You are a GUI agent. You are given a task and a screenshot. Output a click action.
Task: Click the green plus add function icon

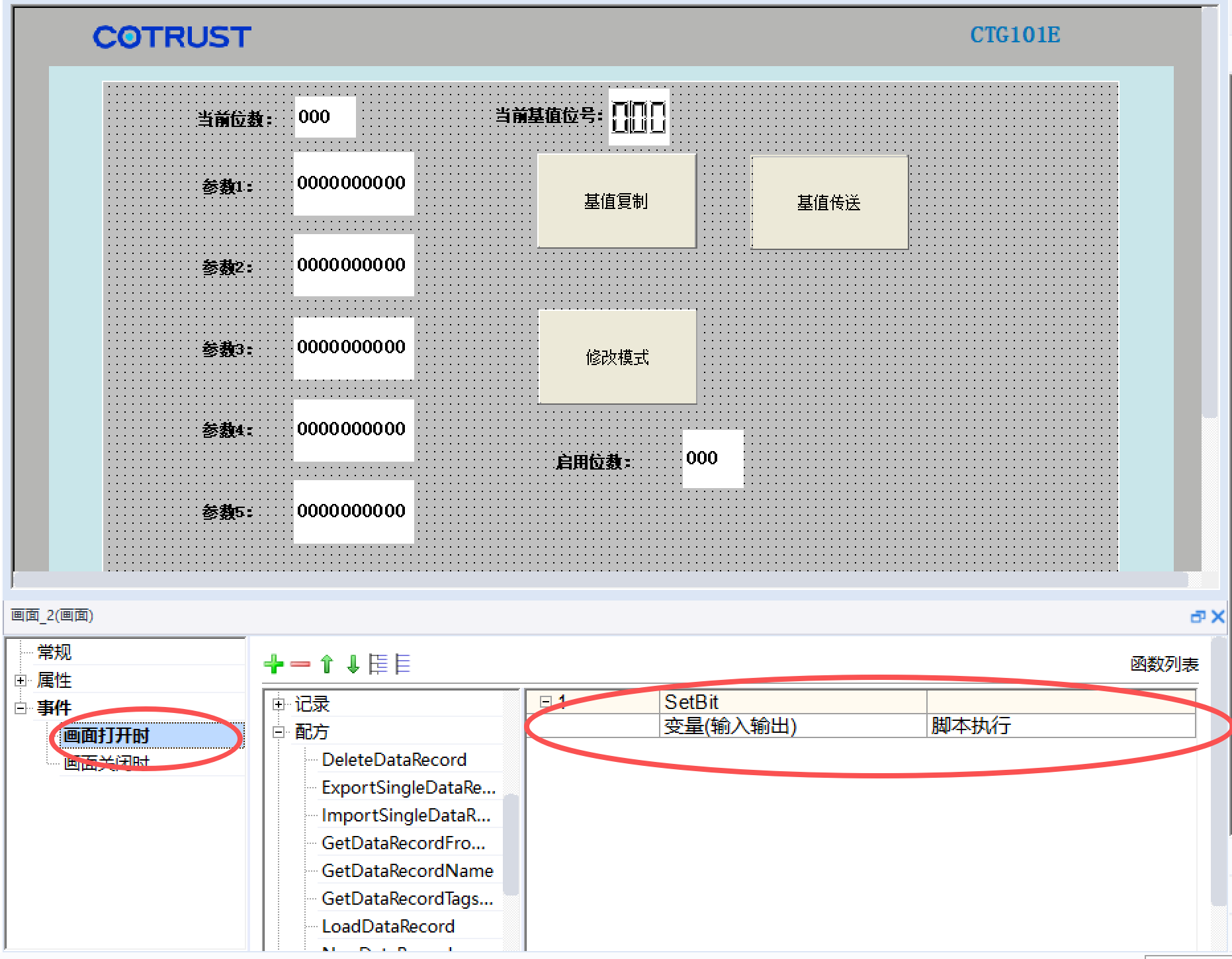(x=273, y=663)
